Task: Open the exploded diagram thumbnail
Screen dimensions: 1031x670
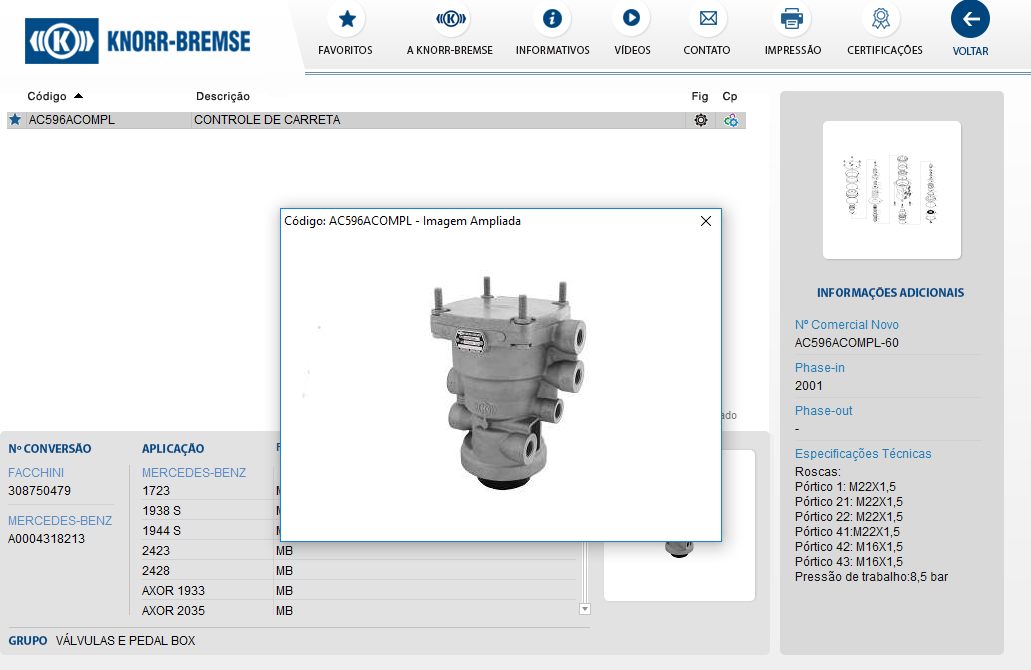Action: [891, 190]
